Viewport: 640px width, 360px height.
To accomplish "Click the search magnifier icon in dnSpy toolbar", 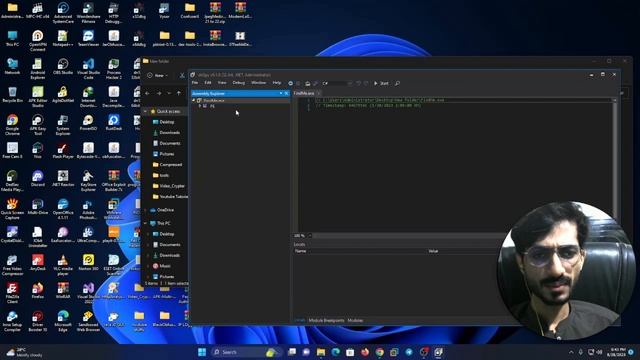I will tap(397, 83).
